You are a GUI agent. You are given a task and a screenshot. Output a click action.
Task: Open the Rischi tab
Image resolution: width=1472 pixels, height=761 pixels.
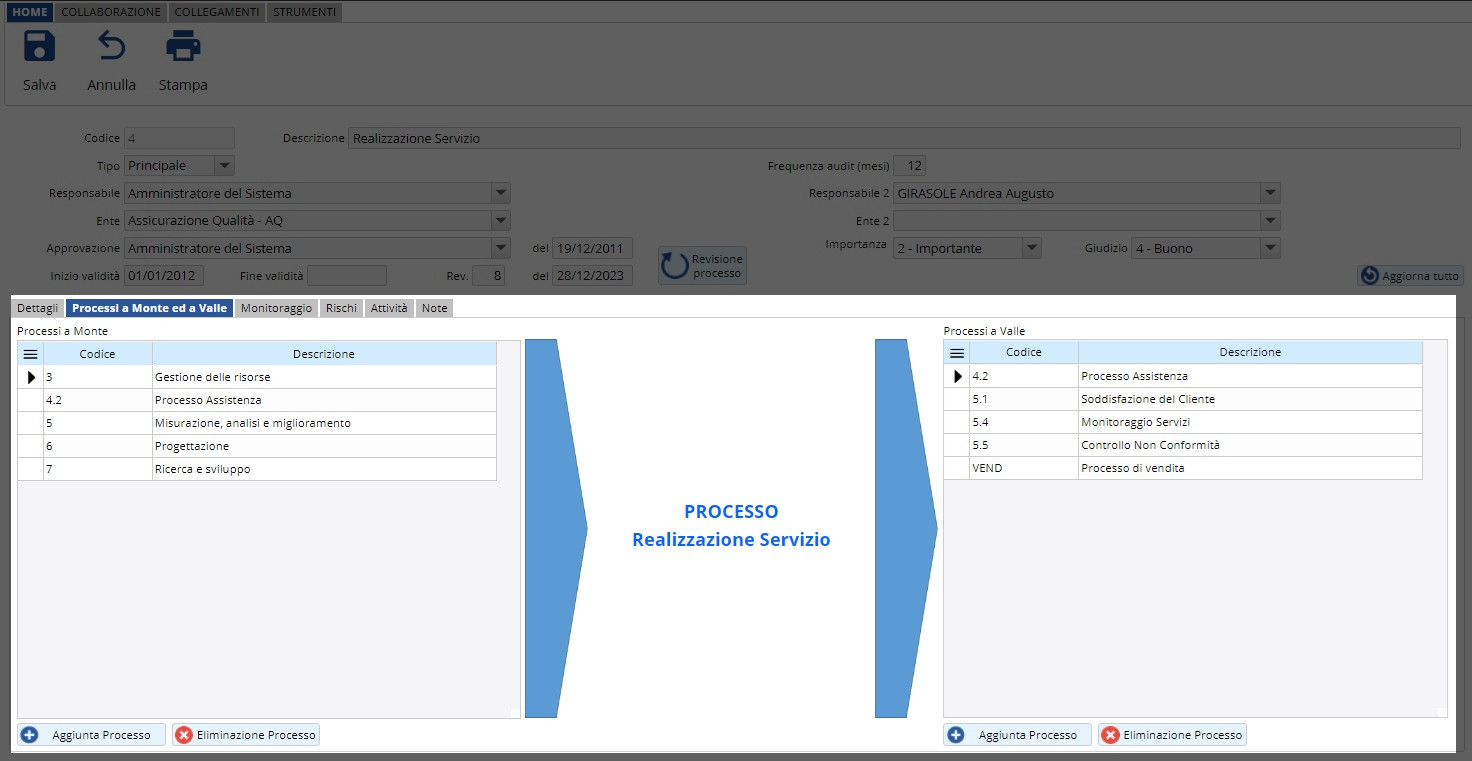point(341,308)
